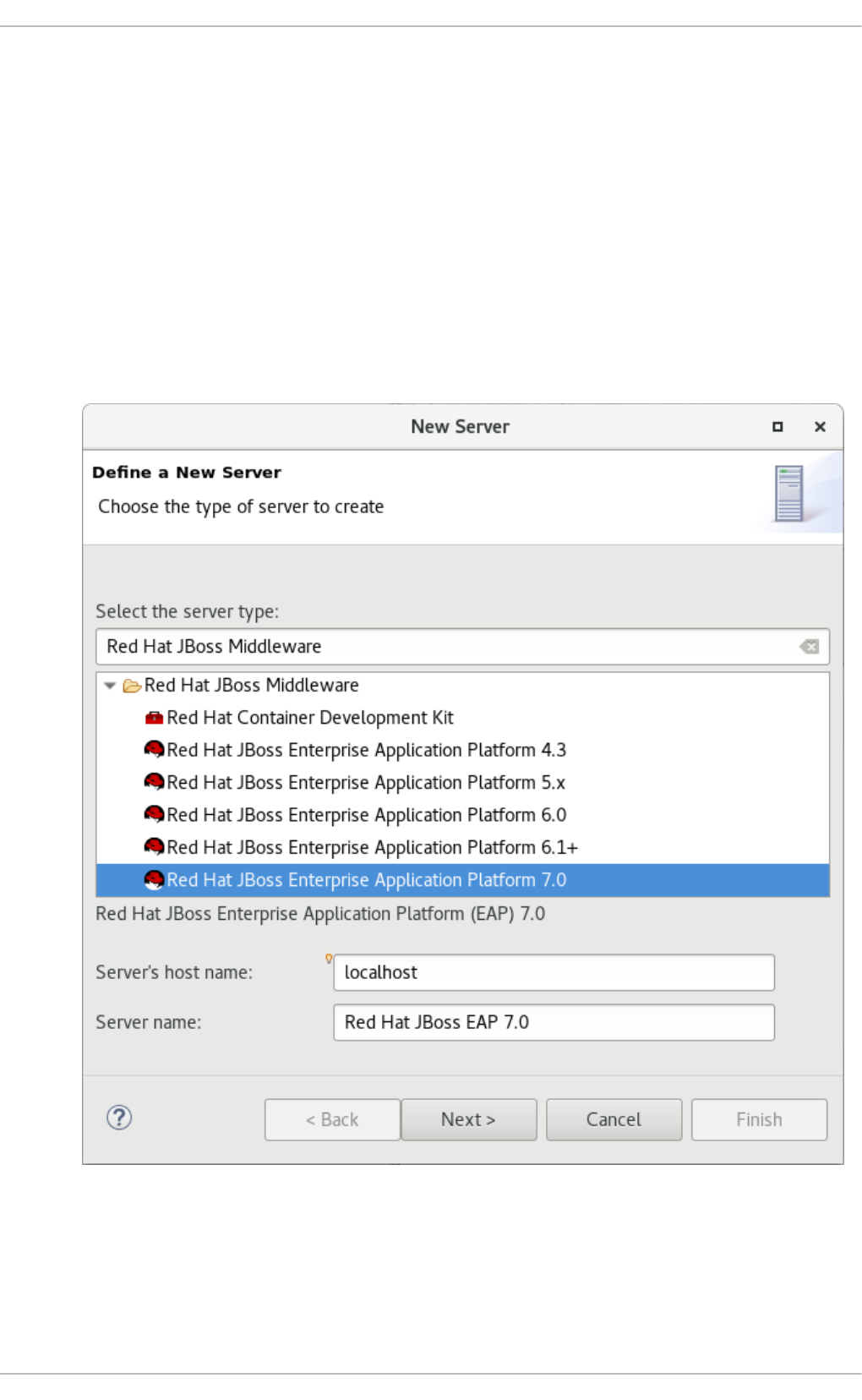Click the red hat icon beside Platform 7.0
862x1400 pixels.
click(154, 880)
